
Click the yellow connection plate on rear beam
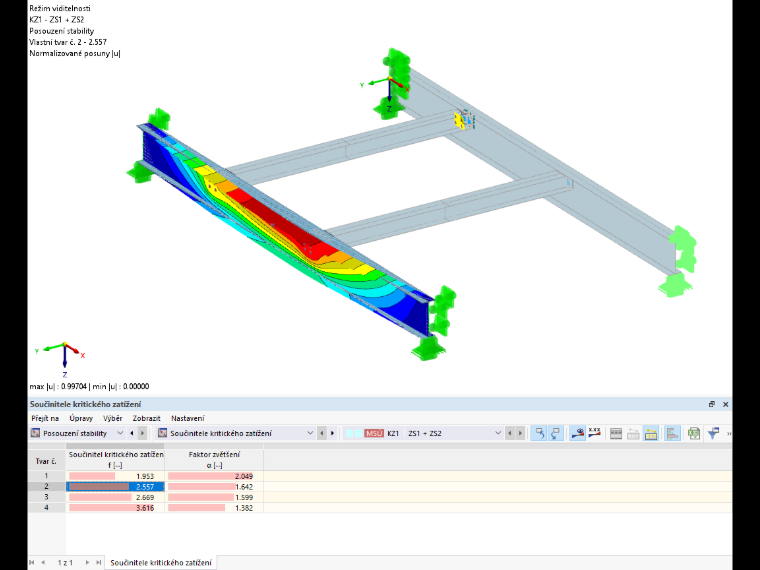pos(459,121)
